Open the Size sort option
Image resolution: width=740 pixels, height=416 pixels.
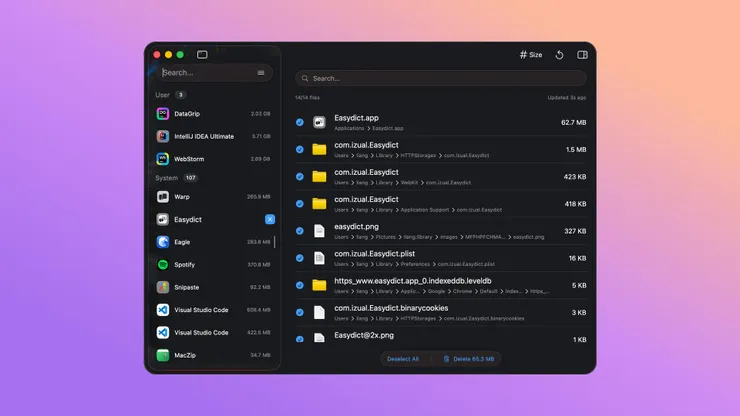(531, 55)
